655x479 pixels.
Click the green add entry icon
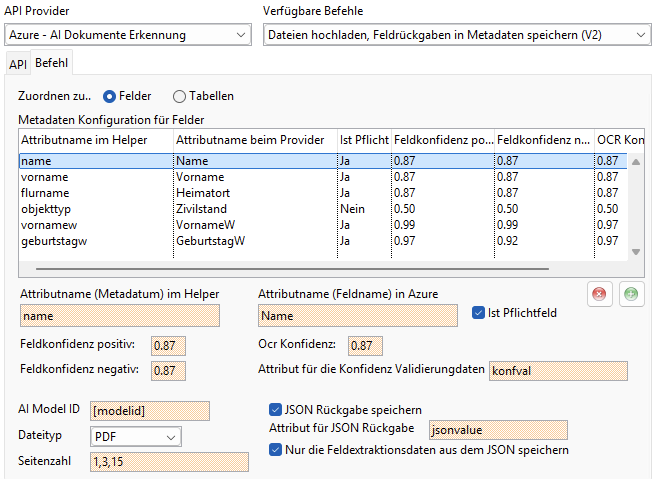coord(631,295)
